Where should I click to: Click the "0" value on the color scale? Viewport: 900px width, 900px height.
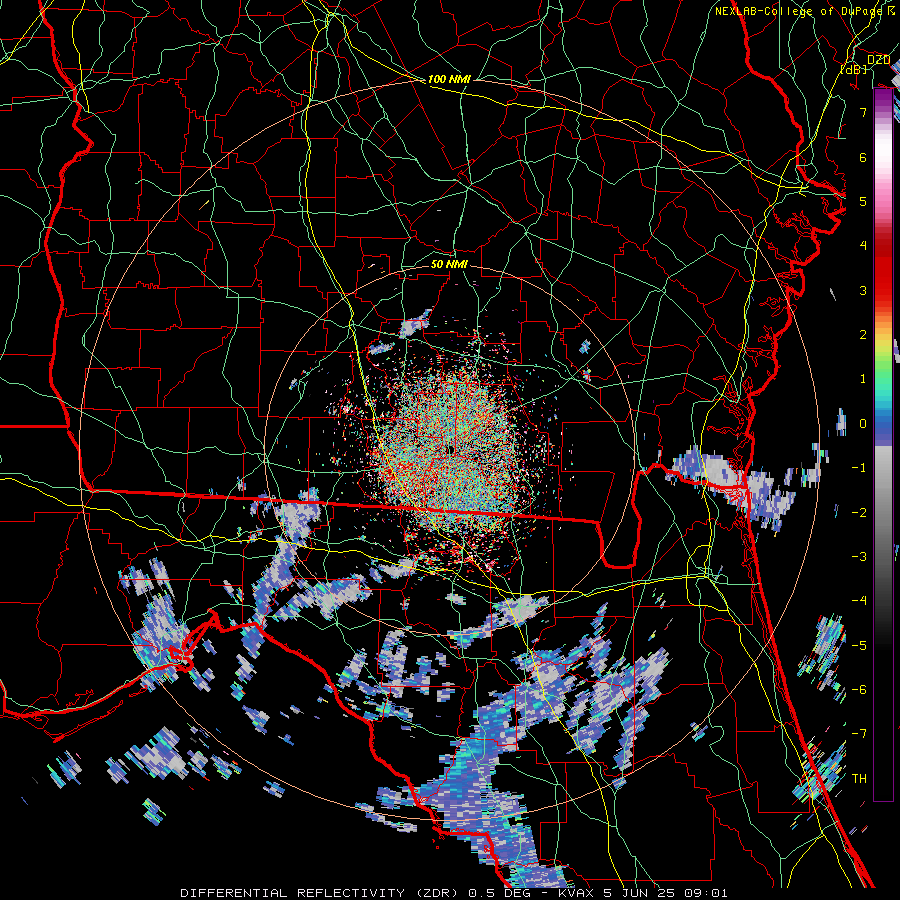tap(863, 424)
